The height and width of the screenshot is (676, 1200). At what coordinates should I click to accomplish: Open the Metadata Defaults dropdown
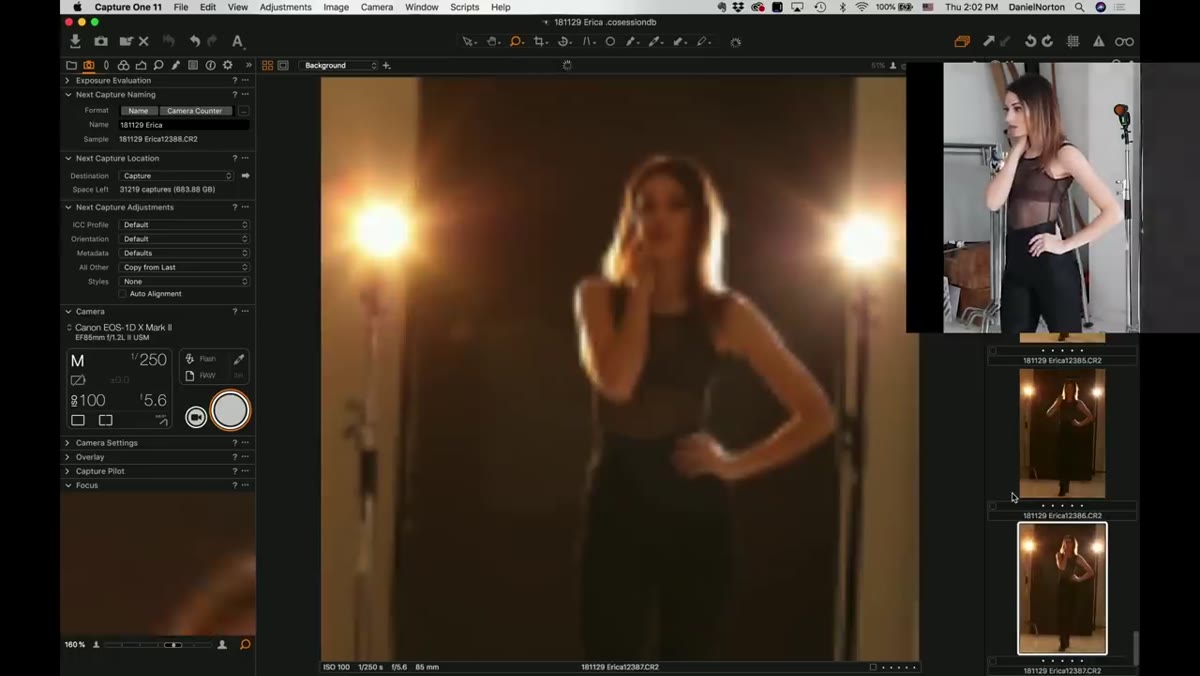coord(184,253)
